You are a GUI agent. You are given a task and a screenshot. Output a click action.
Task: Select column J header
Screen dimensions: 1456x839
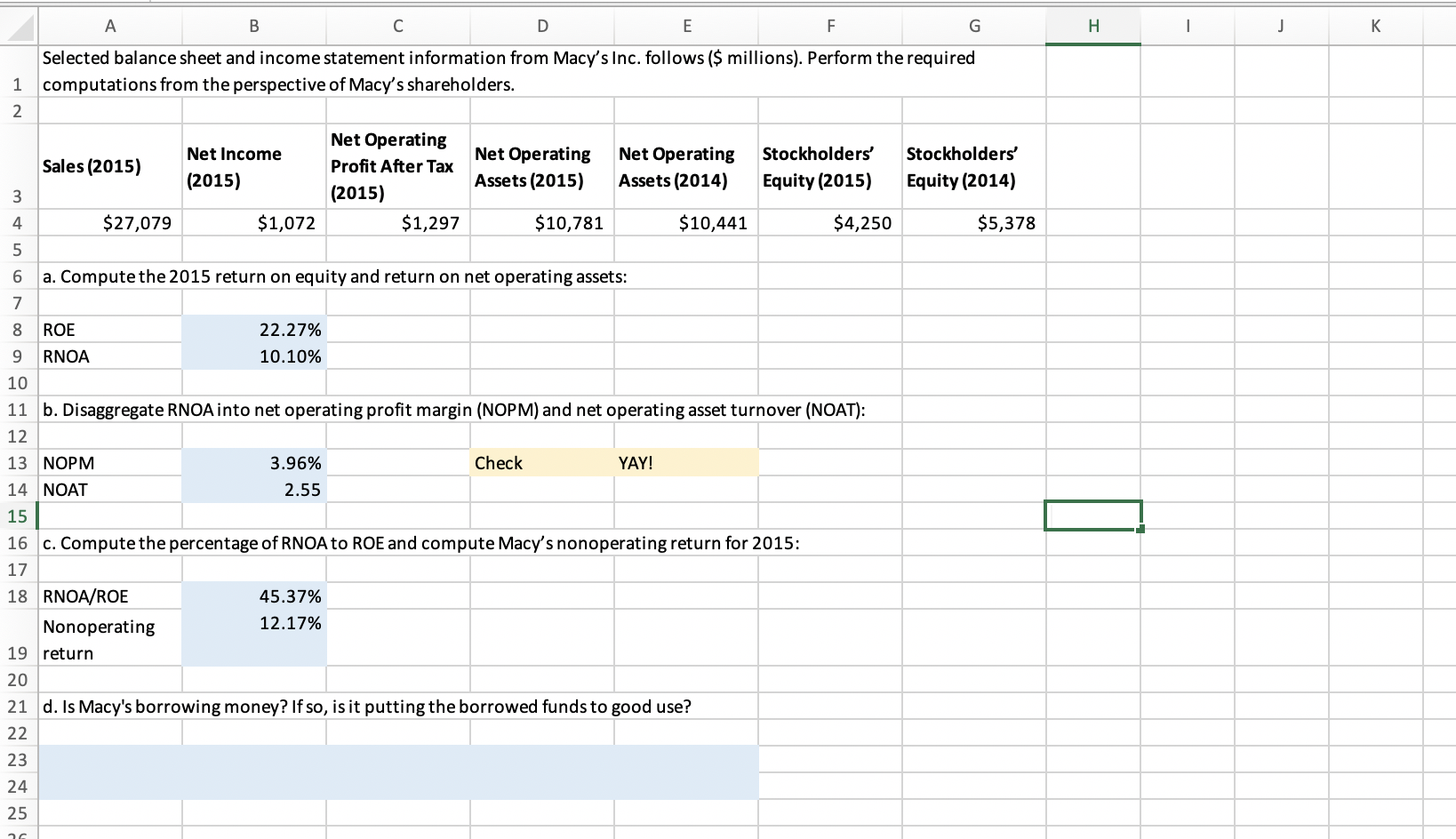point(1280,27)
